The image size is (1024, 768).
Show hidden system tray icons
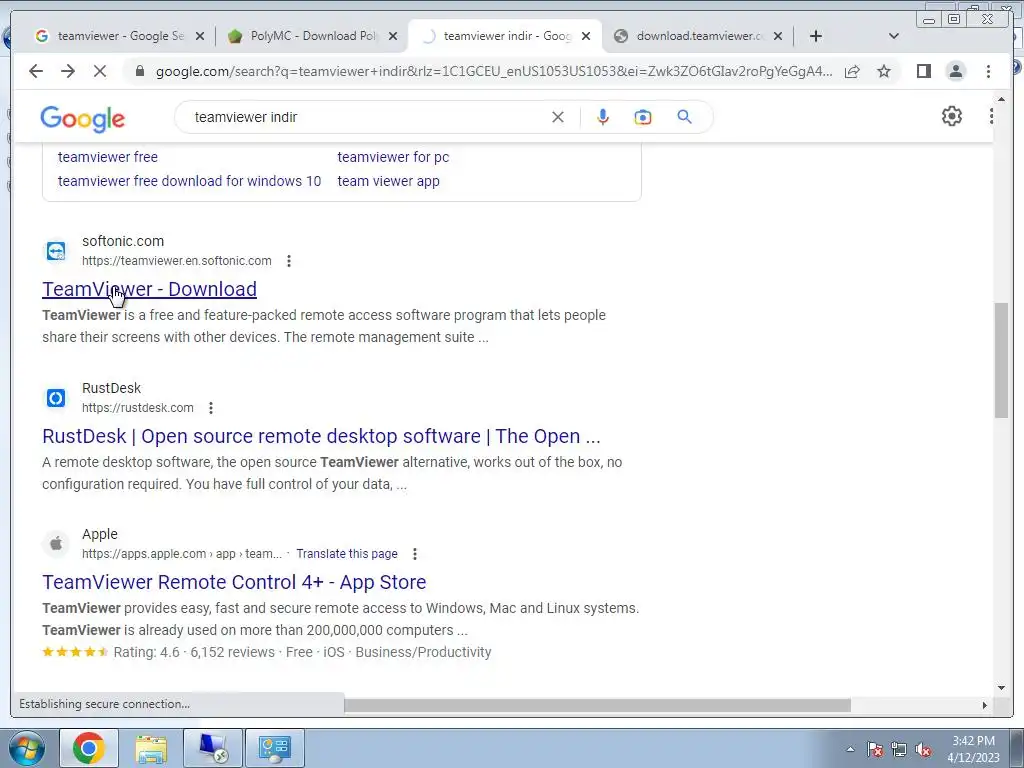pos(850,750)
